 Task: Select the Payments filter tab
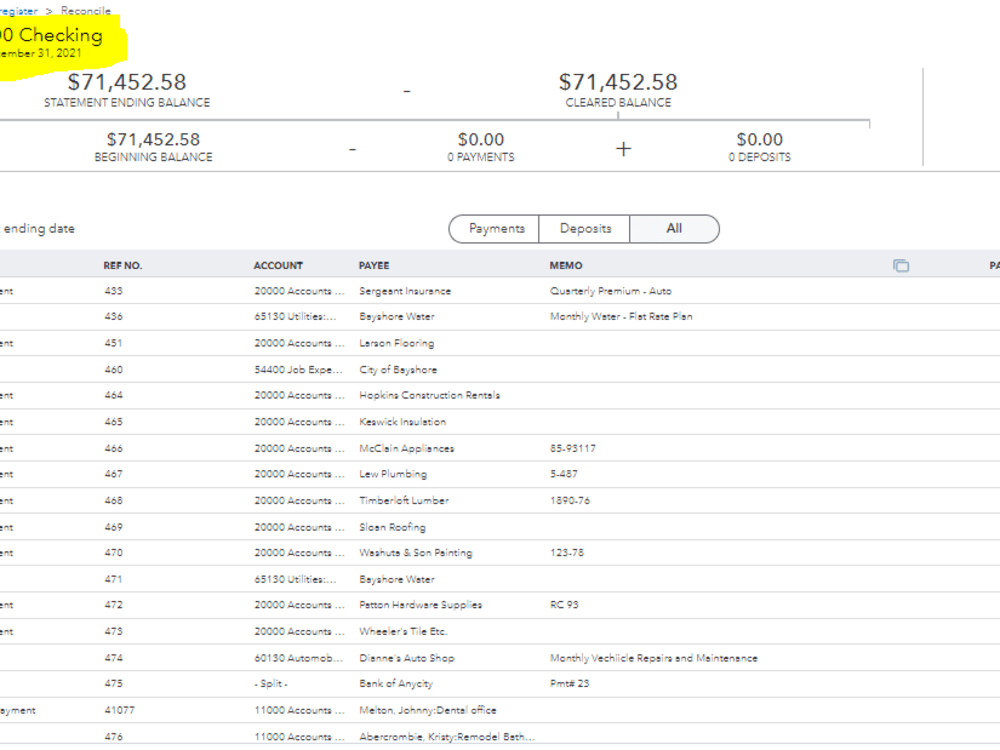point(495,228)
